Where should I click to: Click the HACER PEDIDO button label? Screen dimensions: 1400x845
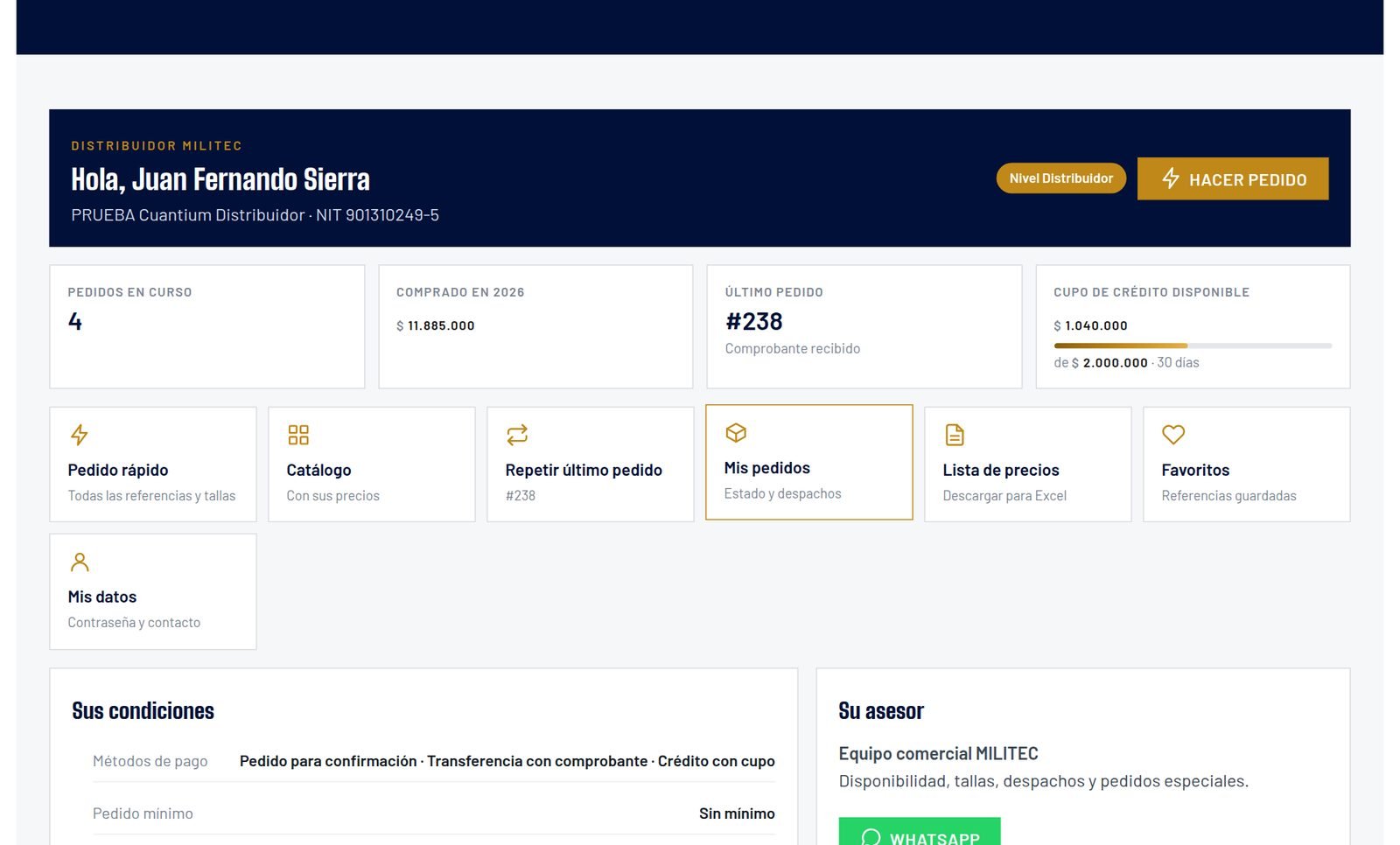pos(1248,179)
